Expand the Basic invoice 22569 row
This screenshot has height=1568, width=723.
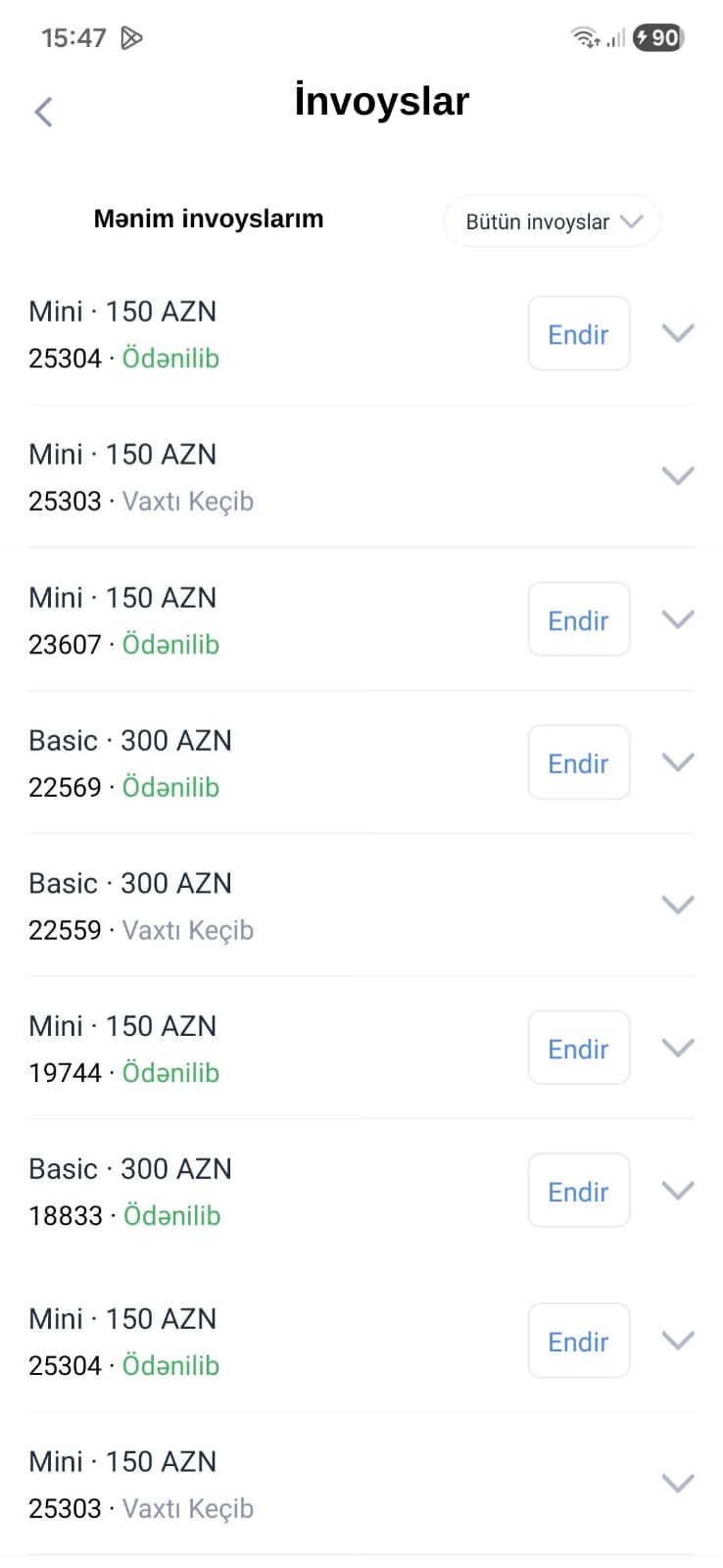[678, 762]
